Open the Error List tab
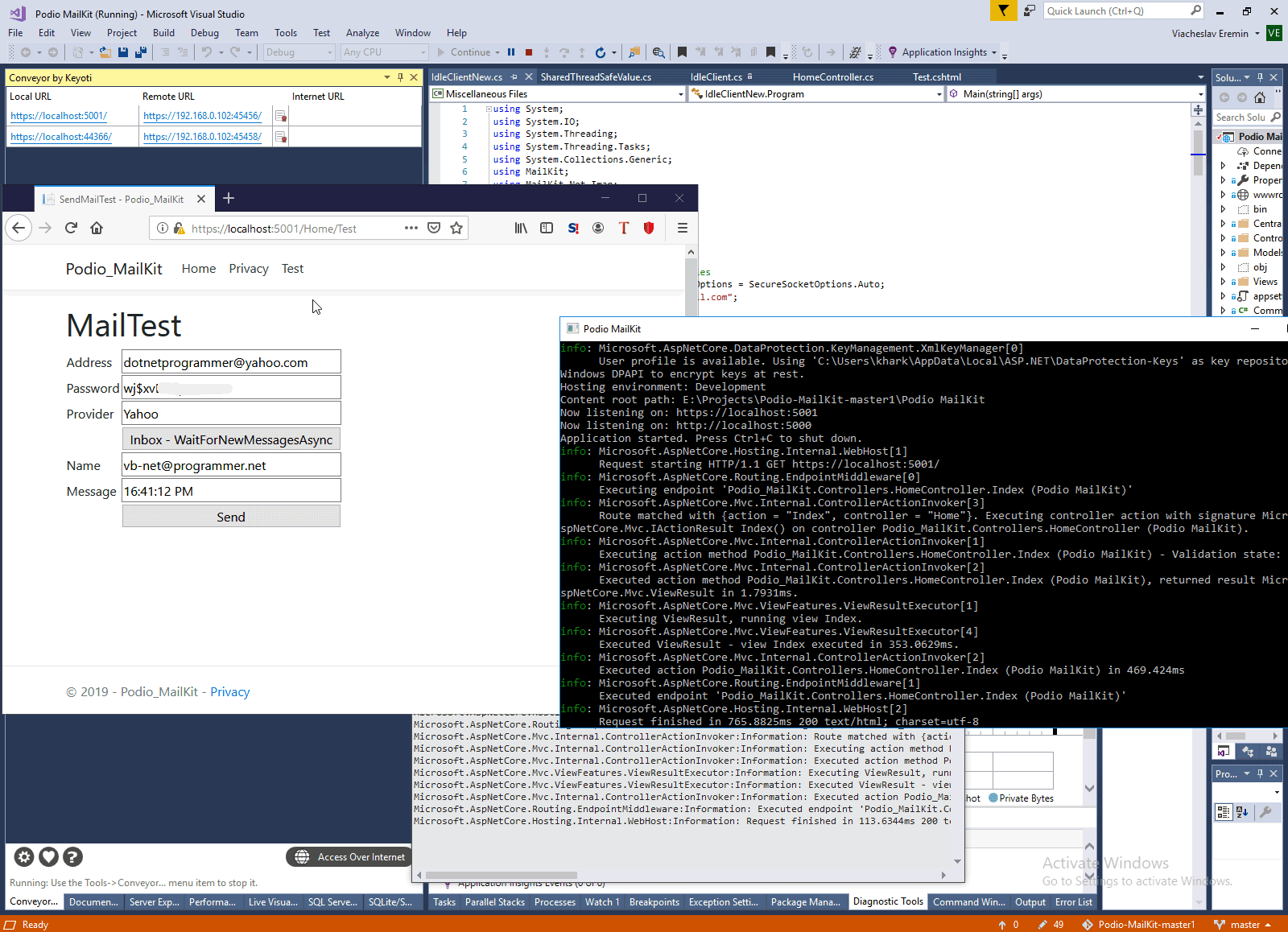This screenshot has height=932, width=1288. pyautogui.click(x=1074, y=902)
